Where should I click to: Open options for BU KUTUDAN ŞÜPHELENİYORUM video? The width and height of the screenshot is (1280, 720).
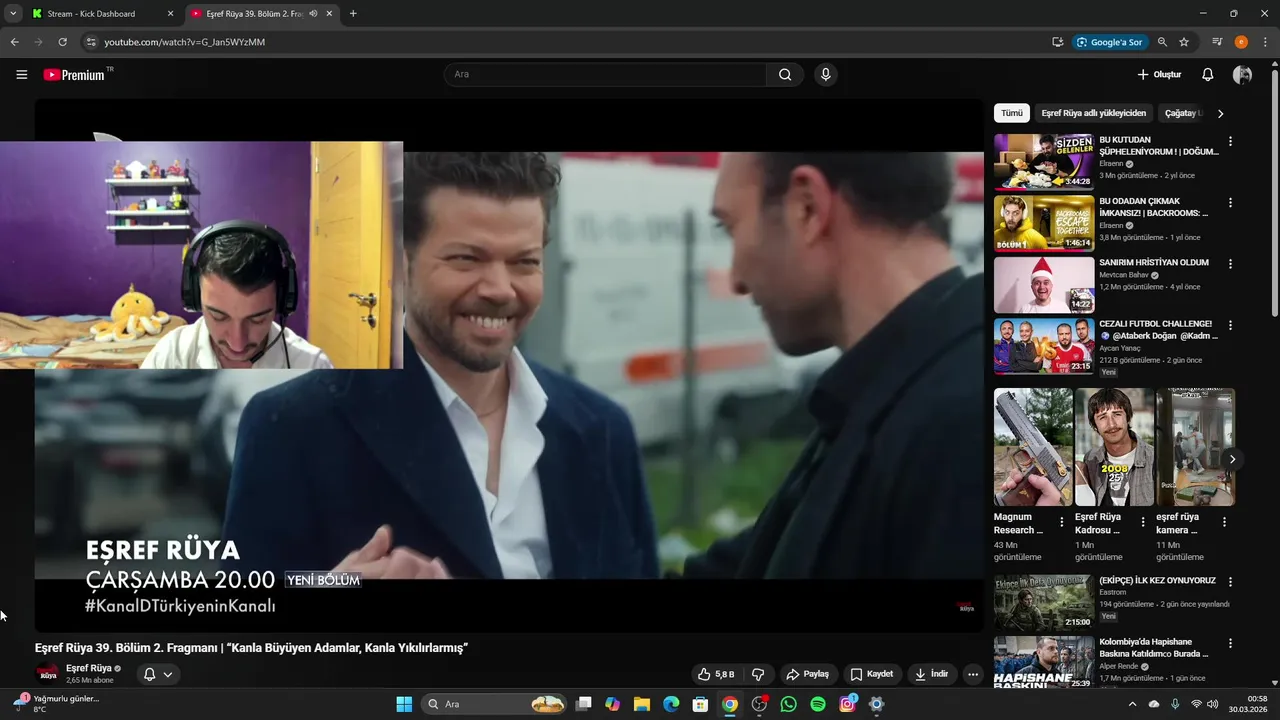[1230, 141]
